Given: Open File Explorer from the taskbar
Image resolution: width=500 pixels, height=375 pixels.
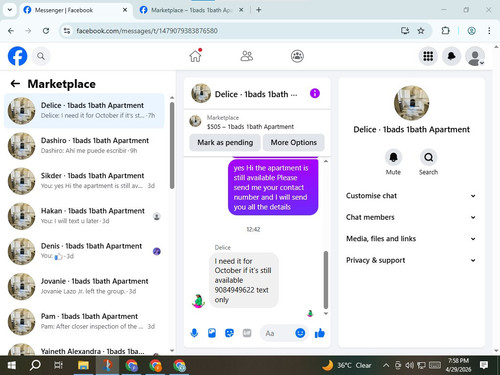Looking at the screenshot, I should pyautogui.click(x=83, y=365).
